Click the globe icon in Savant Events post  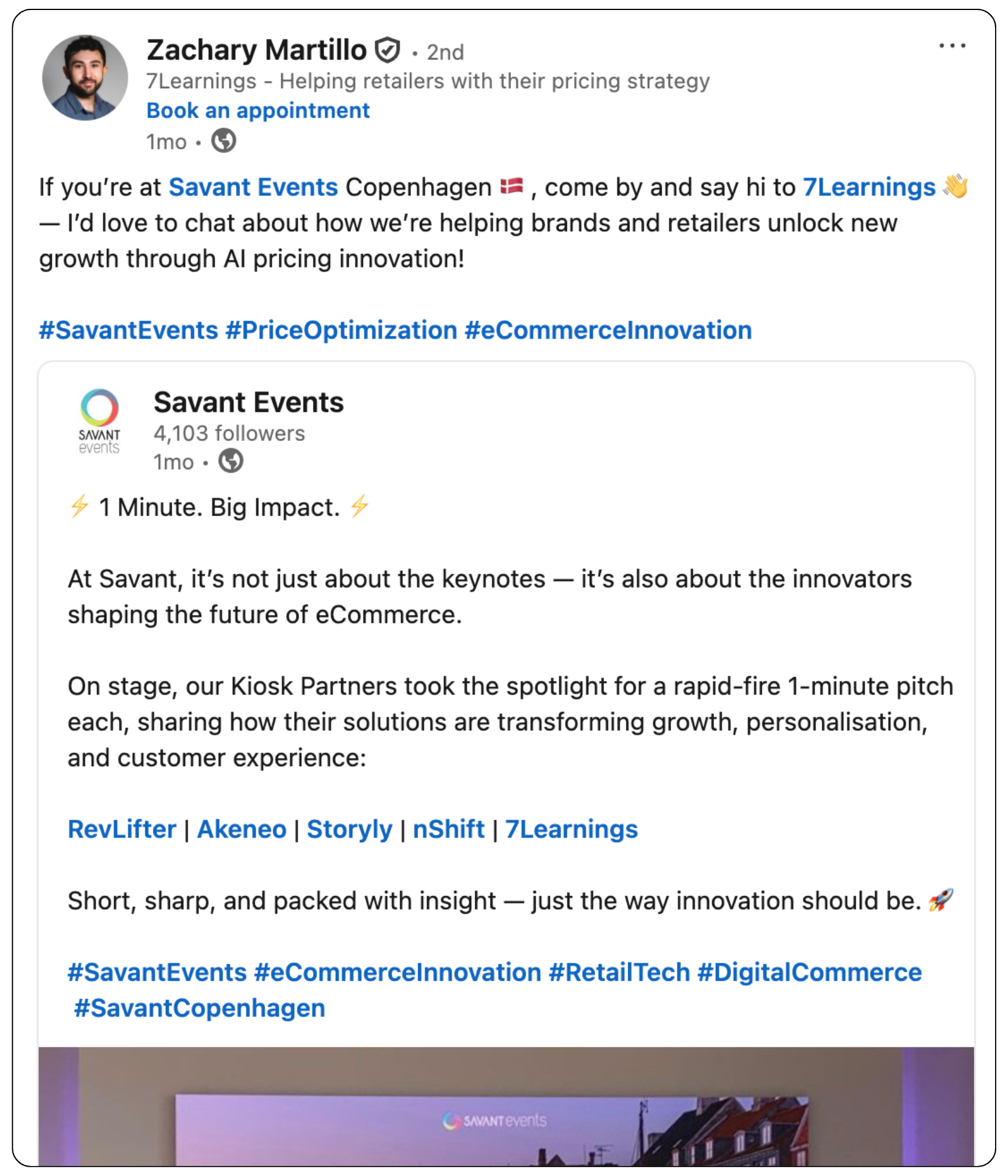click(x=231, y=461)
